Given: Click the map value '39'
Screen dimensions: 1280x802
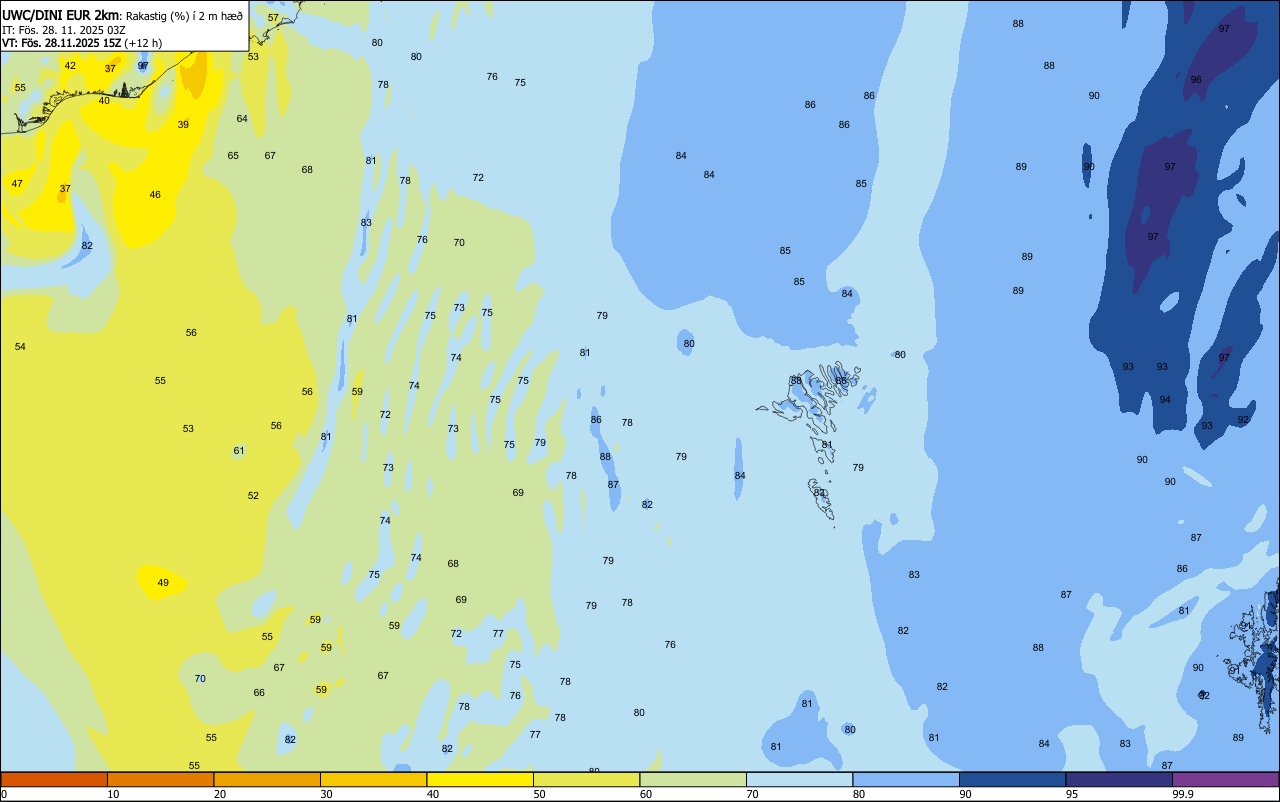Looking at the screenshot, I should click(183, 125).
